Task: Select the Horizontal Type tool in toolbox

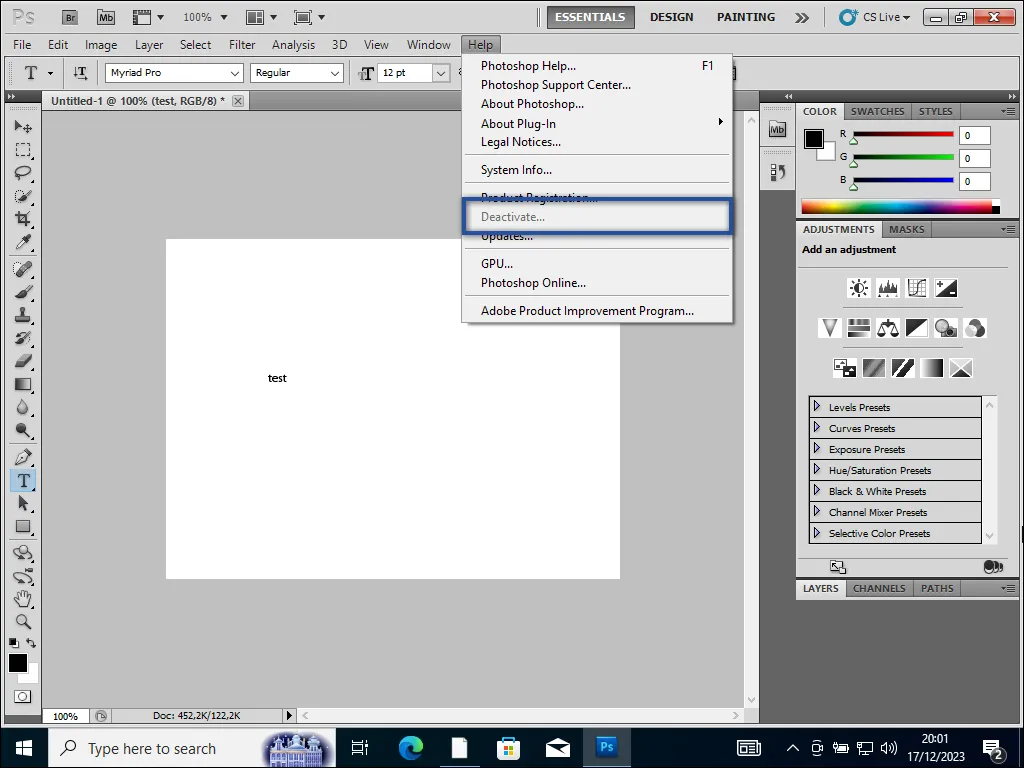Action: point(23,481)
